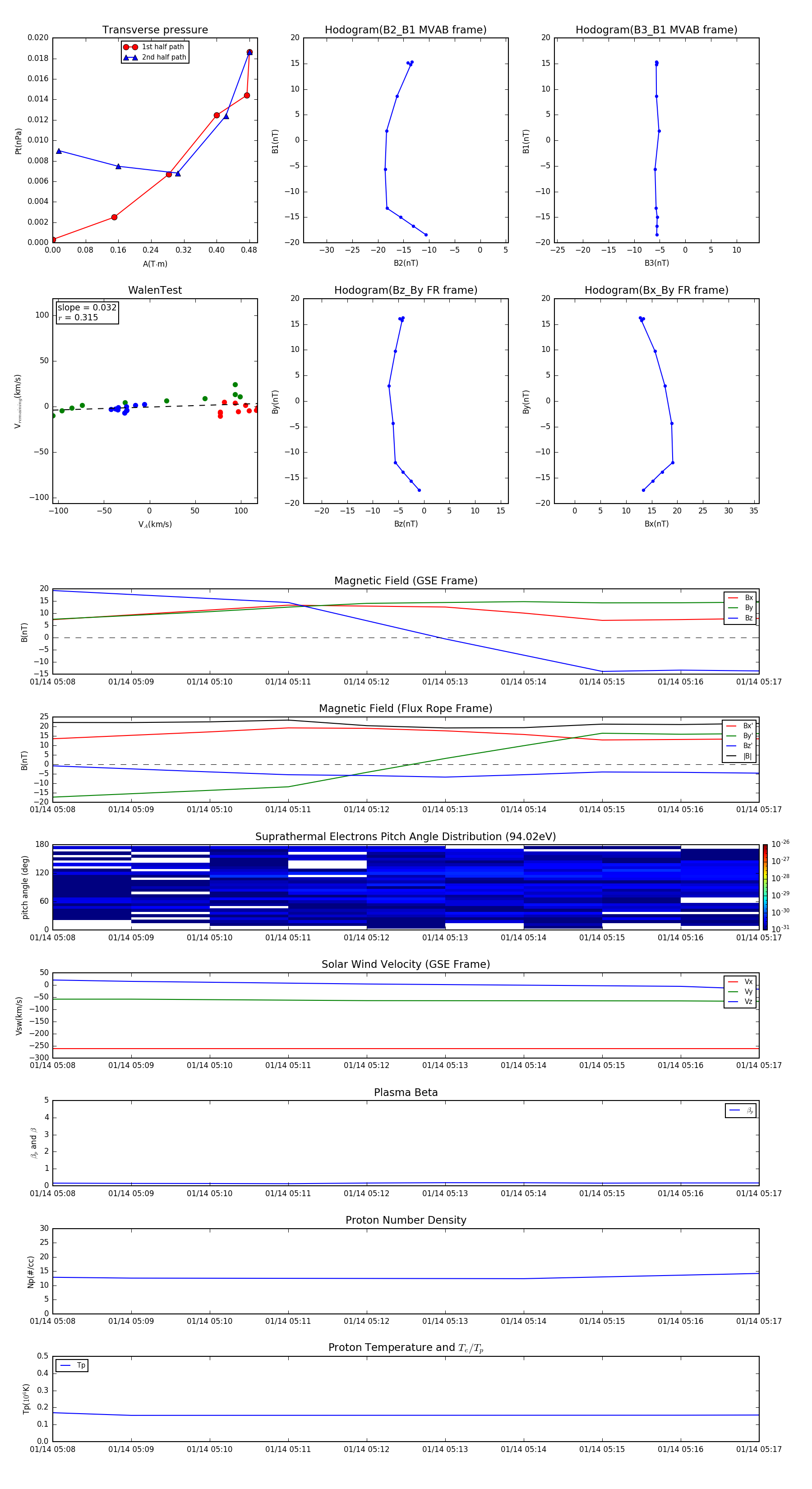Click the "By'" flux rope legend entry

[x=740, y=736]
